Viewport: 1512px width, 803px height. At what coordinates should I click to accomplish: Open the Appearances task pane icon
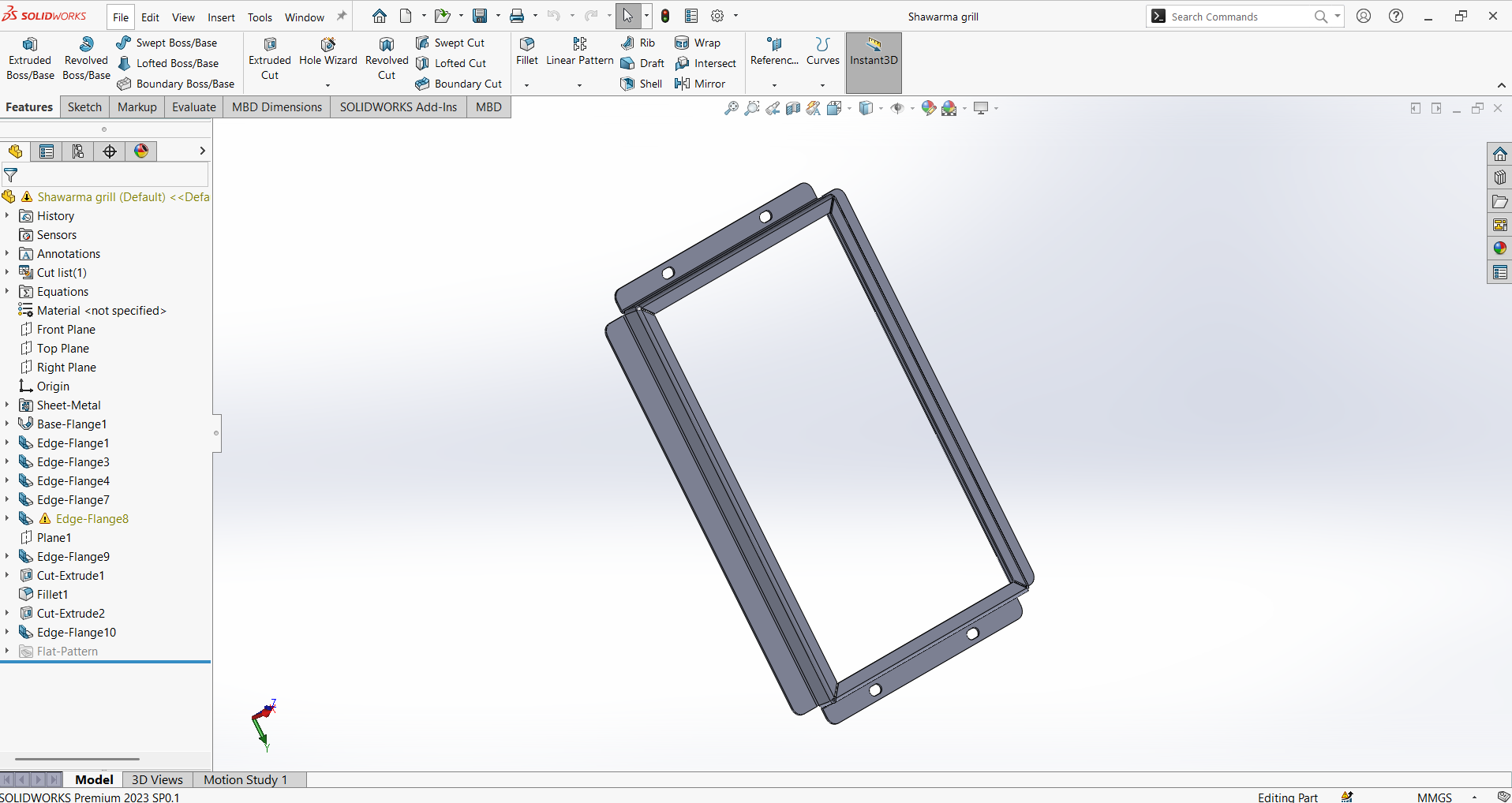pyautogui.click(x=1499, y=248)
